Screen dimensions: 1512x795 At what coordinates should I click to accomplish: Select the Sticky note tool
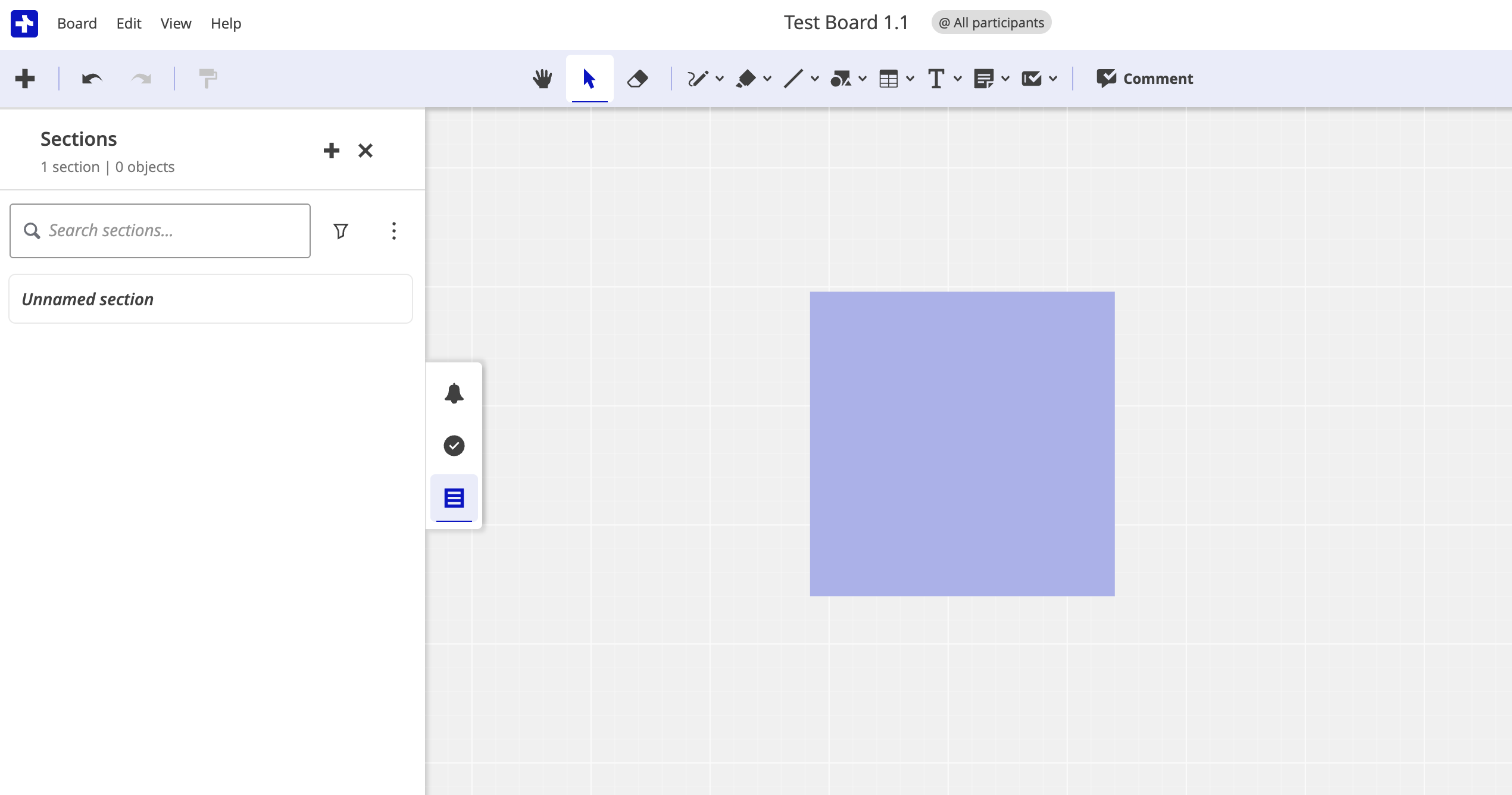point(983,79)
